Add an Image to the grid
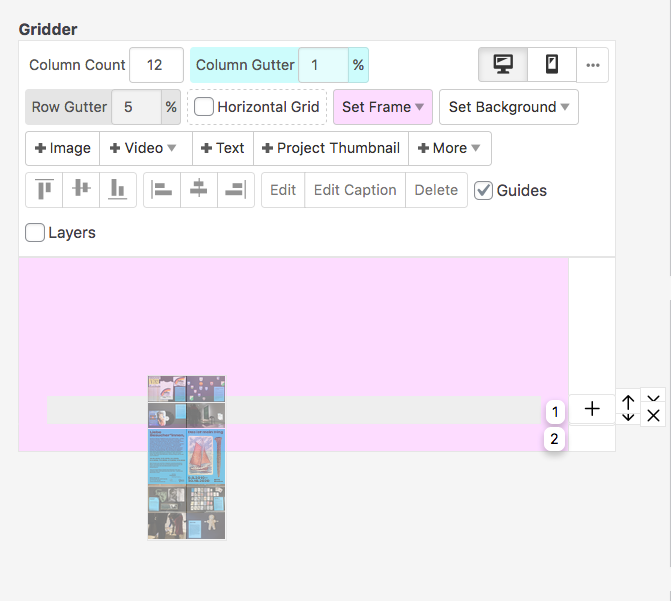This screenshot has width=671, height=601. pos(62,148)
